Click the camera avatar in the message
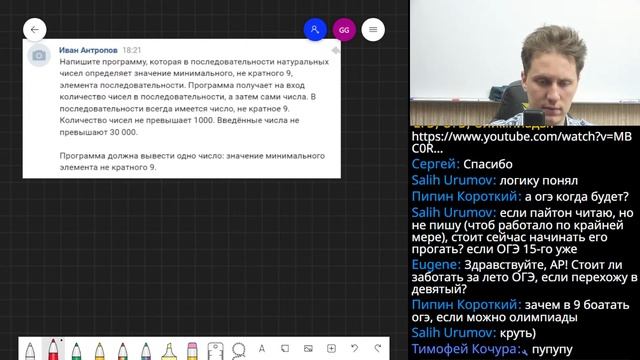Viewport: 640px width, 360px height. 39,55
